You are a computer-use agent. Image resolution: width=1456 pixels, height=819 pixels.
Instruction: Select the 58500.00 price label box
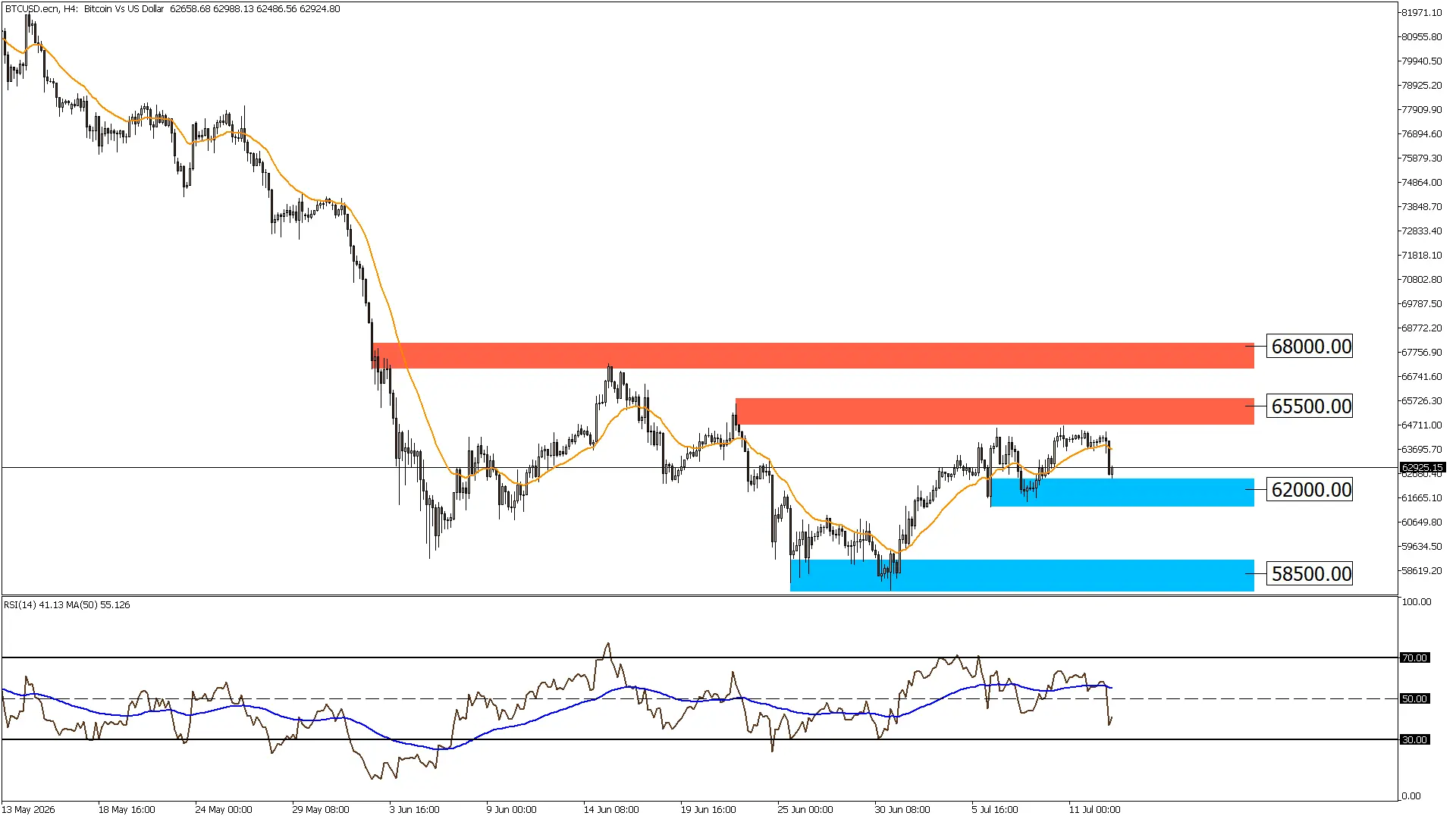click(x=1311, y=574)
